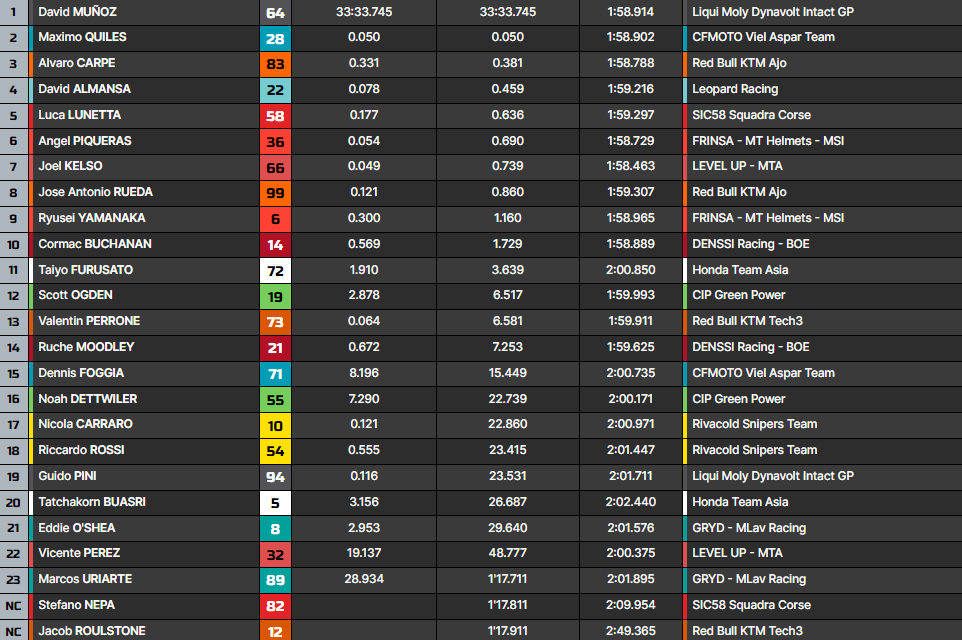
Task: Click position 12 cell for Scott OGDEN
Action: (14, 296)
